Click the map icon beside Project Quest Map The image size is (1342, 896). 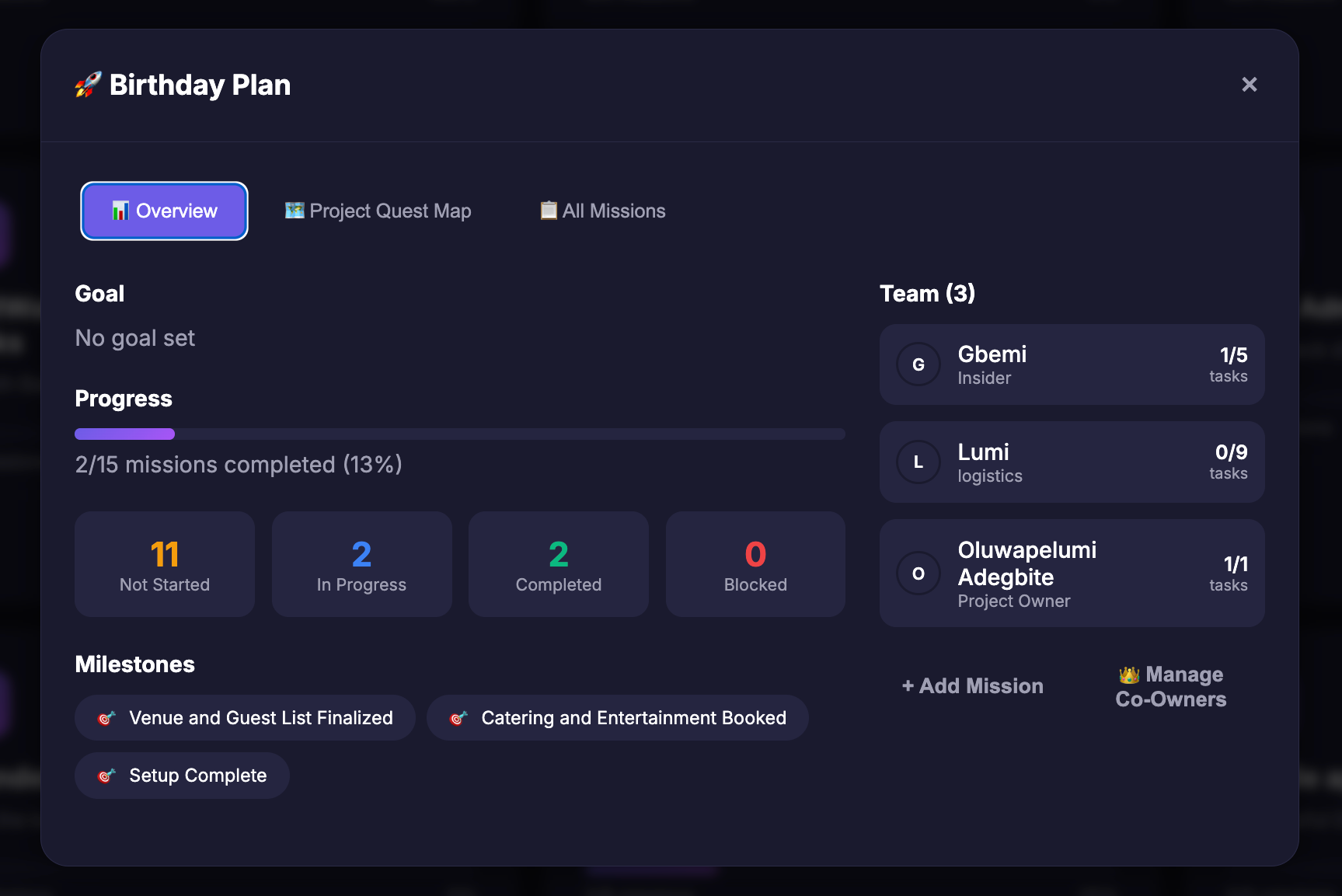tap(294, 211)
